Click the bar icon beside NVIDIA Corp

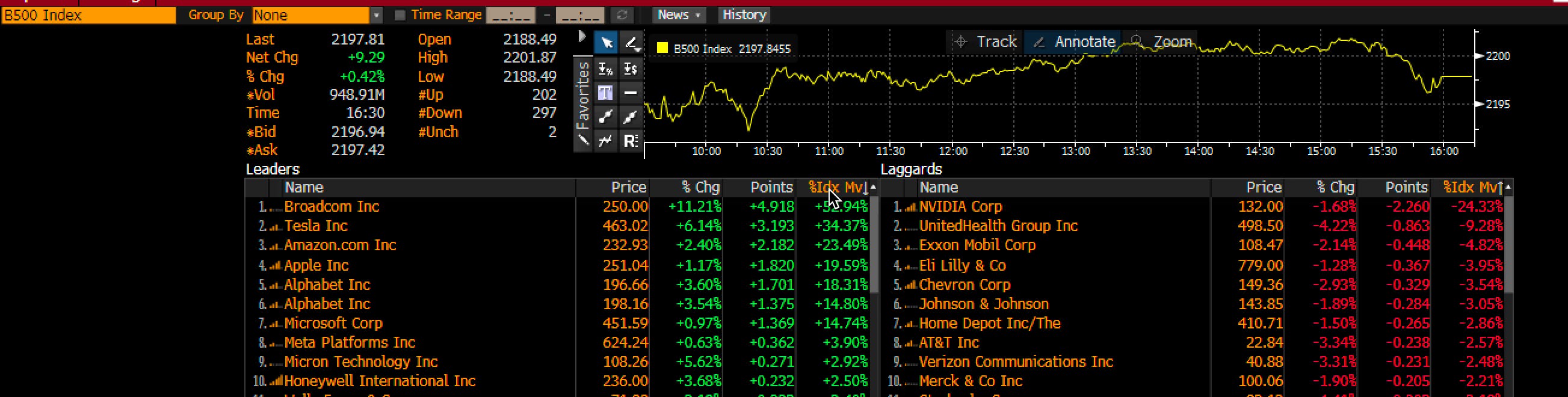(x=910, y=208)
